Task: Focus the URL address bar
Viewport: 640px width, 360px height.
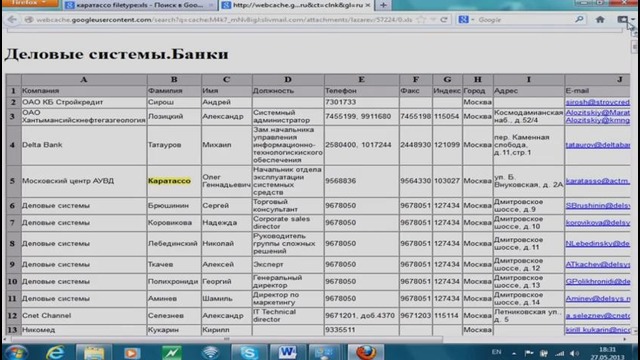Action: click(x=224, y=20)
